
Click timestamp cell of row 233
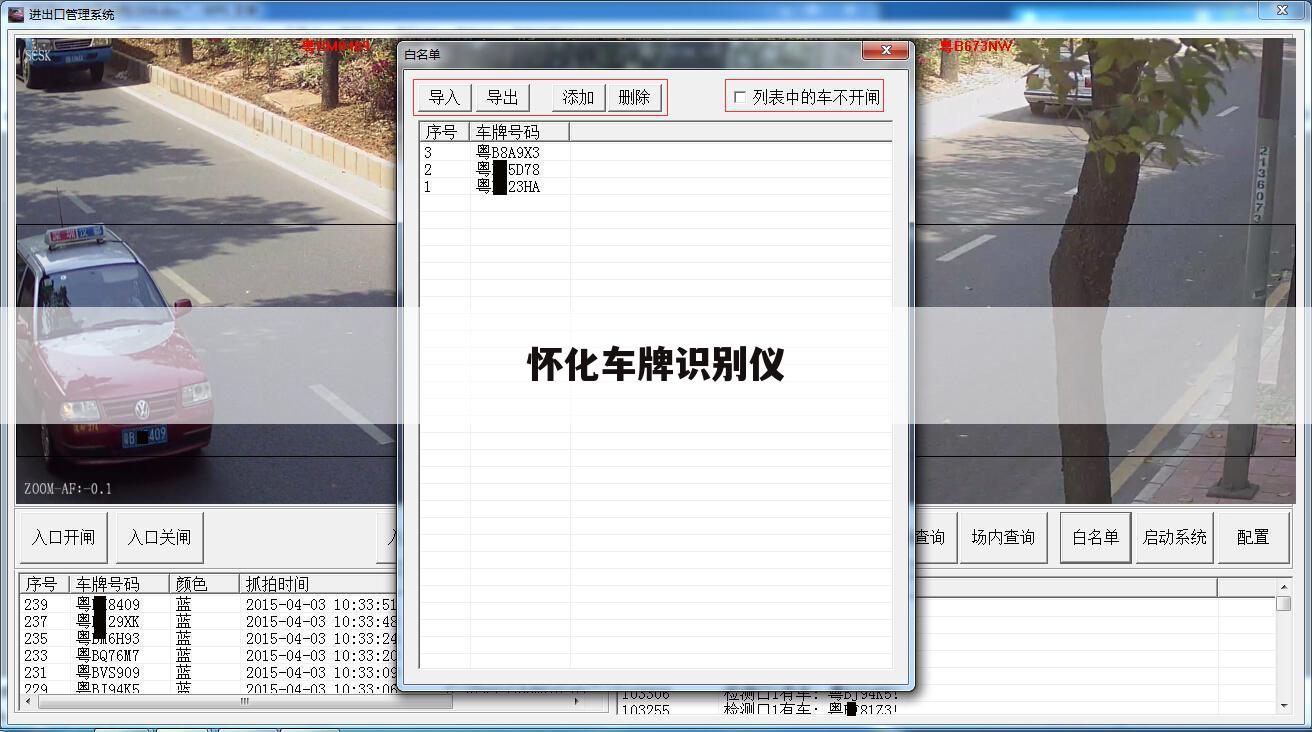[321, 656]
